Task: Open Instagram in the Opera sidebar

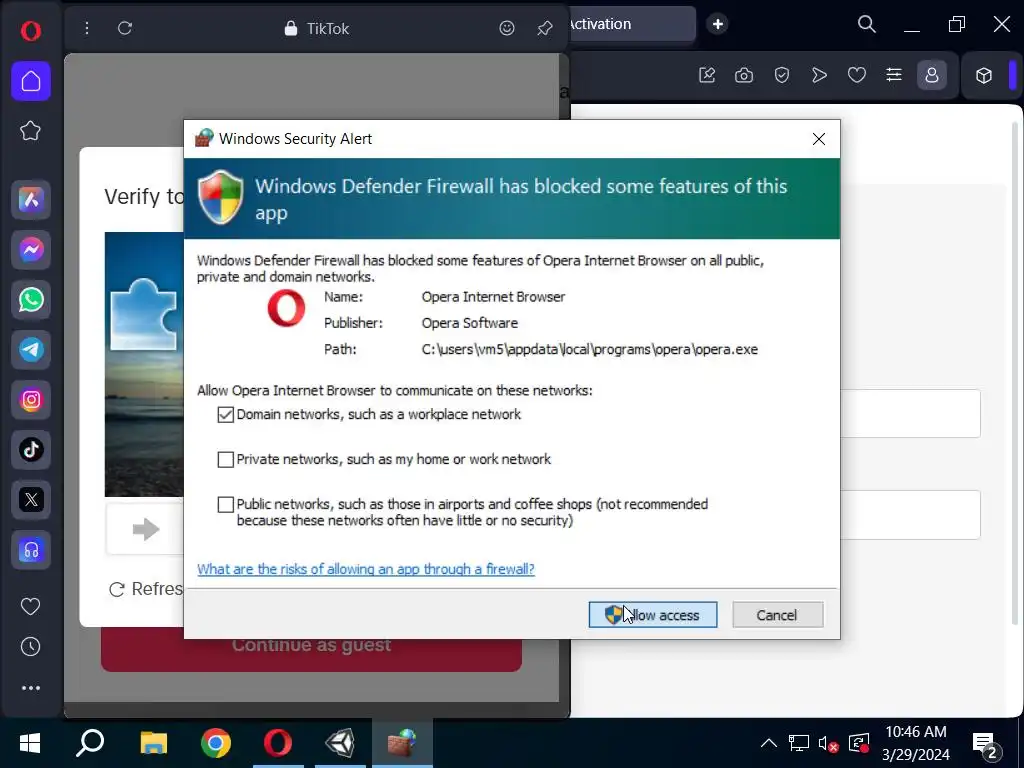Action: point(31,400)
